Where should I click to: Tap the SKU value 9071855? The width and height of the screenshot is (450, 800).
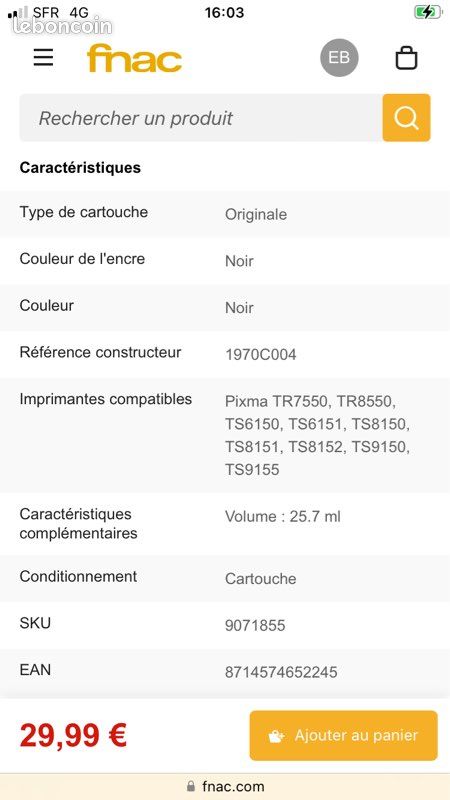coord(255,625)
